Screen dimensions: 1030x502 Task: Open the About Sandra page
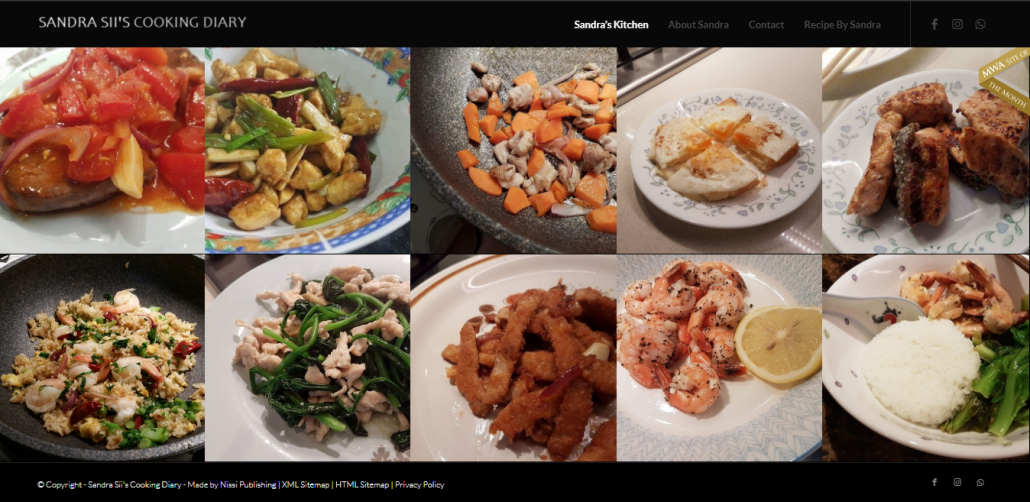698,24
